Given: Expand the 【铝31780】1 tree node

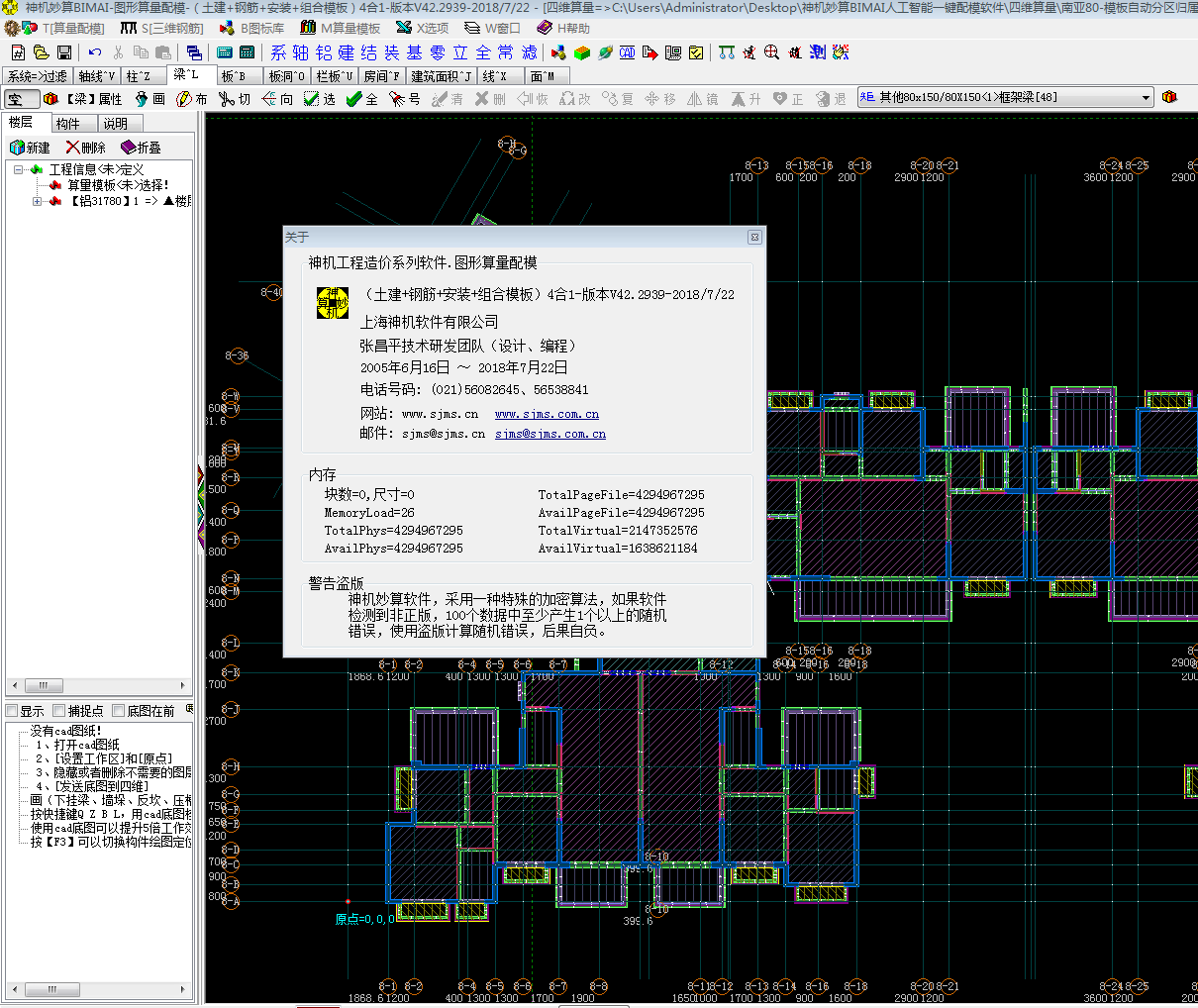Looking at the screenshot, I should [37, 201].
